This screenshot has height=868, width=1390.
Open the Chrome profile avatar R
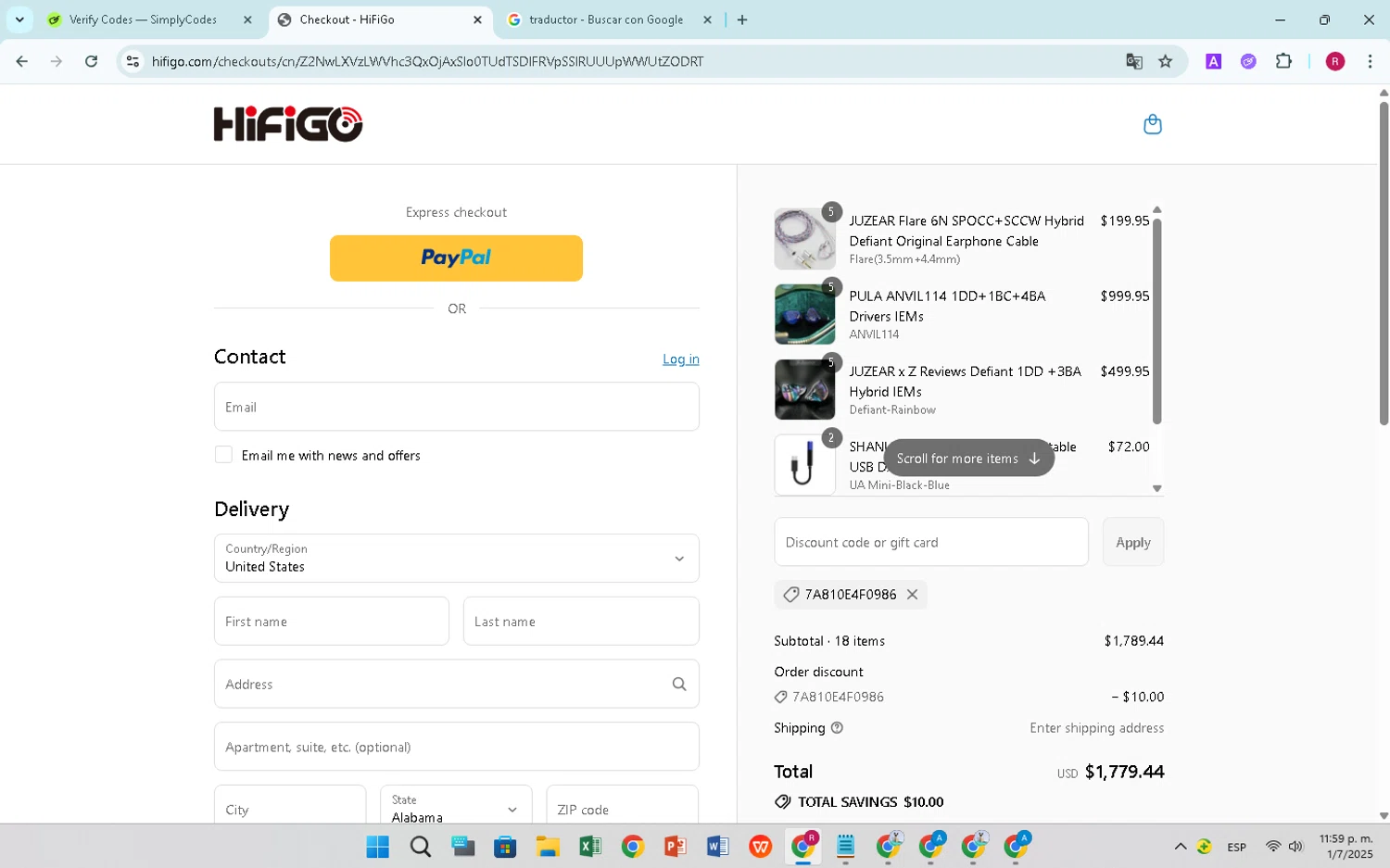pos(1335,61)
